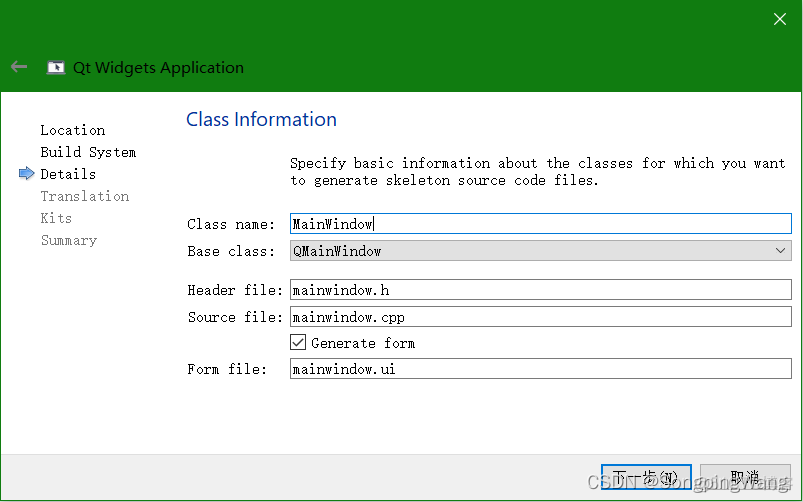Select the Kits step in the sidebar
Image resolution: width=803 pixels, height=502 pixels.
(x=56, y=218)
